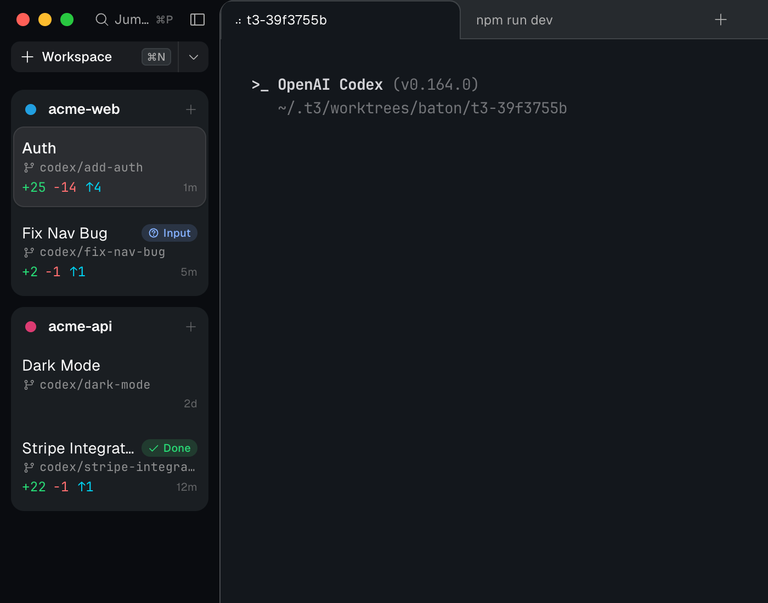This screenshot has width=768, height=603.
Task: Click the 12m timestamp
Action: tap(187, 487)
